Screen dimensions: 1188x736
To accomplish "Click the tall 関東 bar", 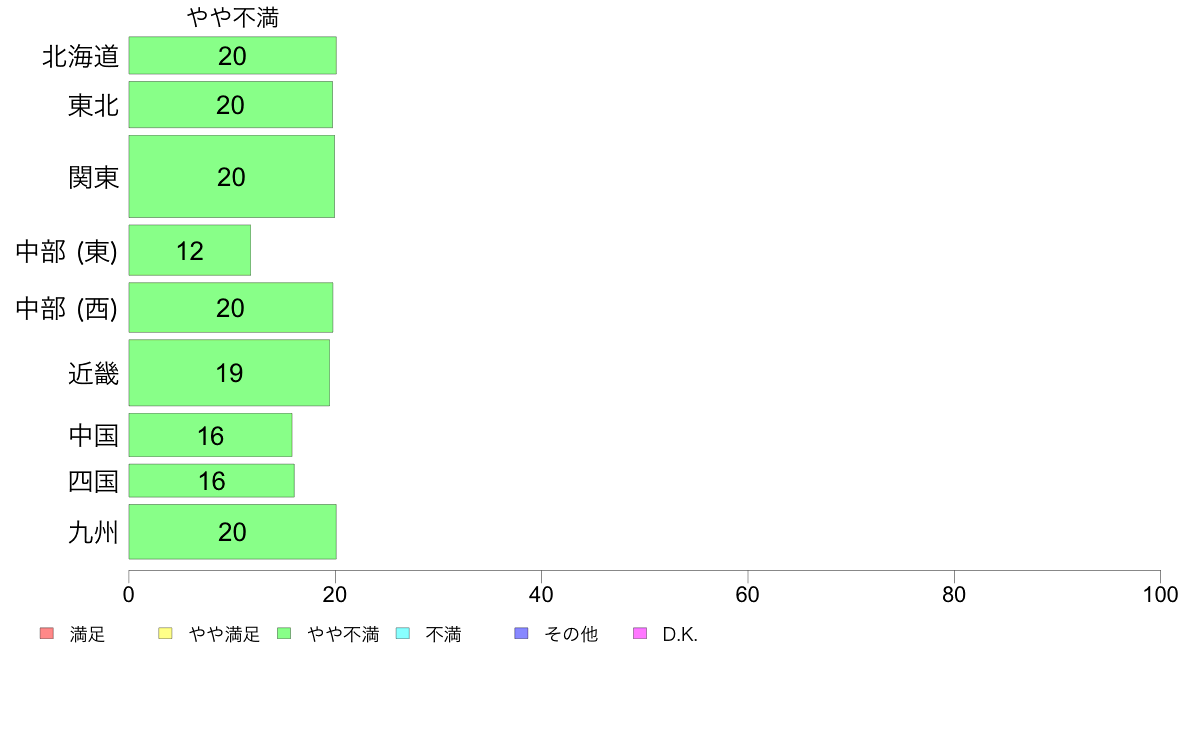I will [232, 177].
